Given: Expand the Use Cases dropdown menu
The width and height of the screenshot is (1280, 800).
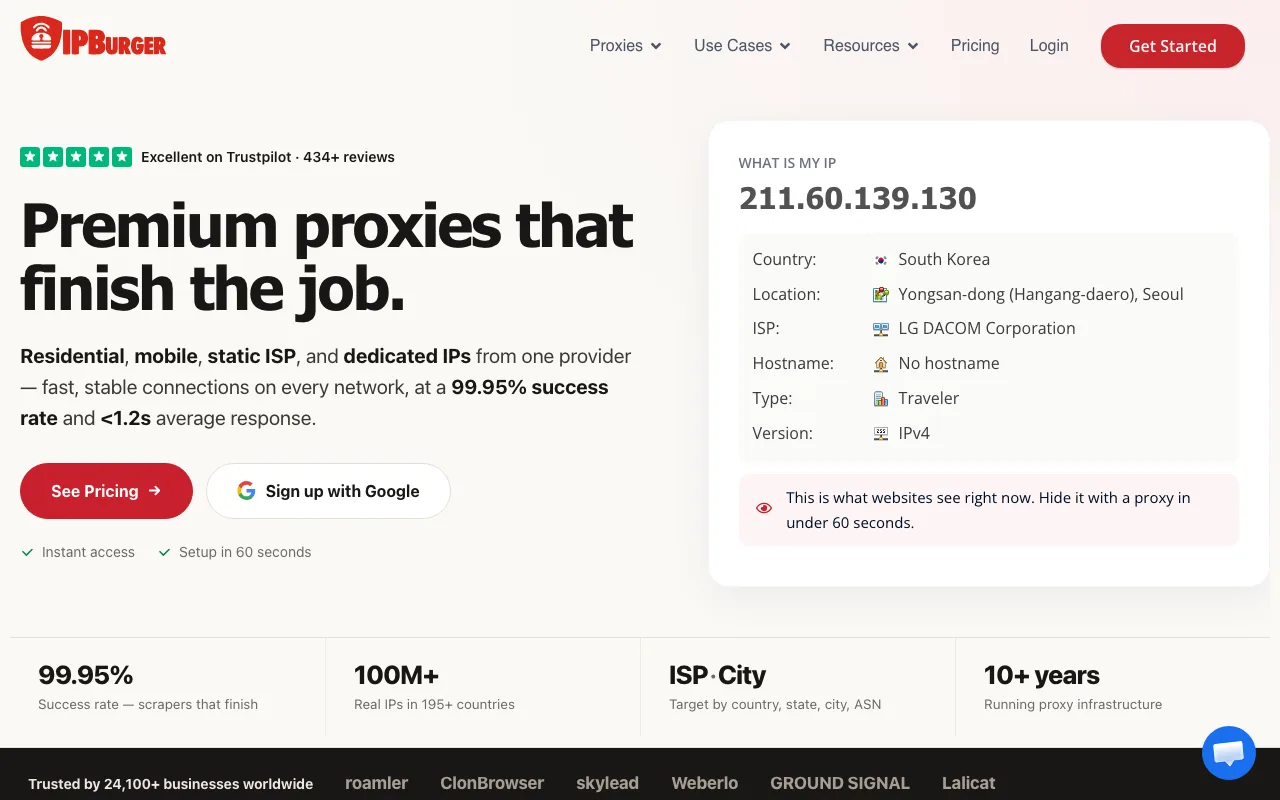Looking at the screenshot, I should point(743,46).
